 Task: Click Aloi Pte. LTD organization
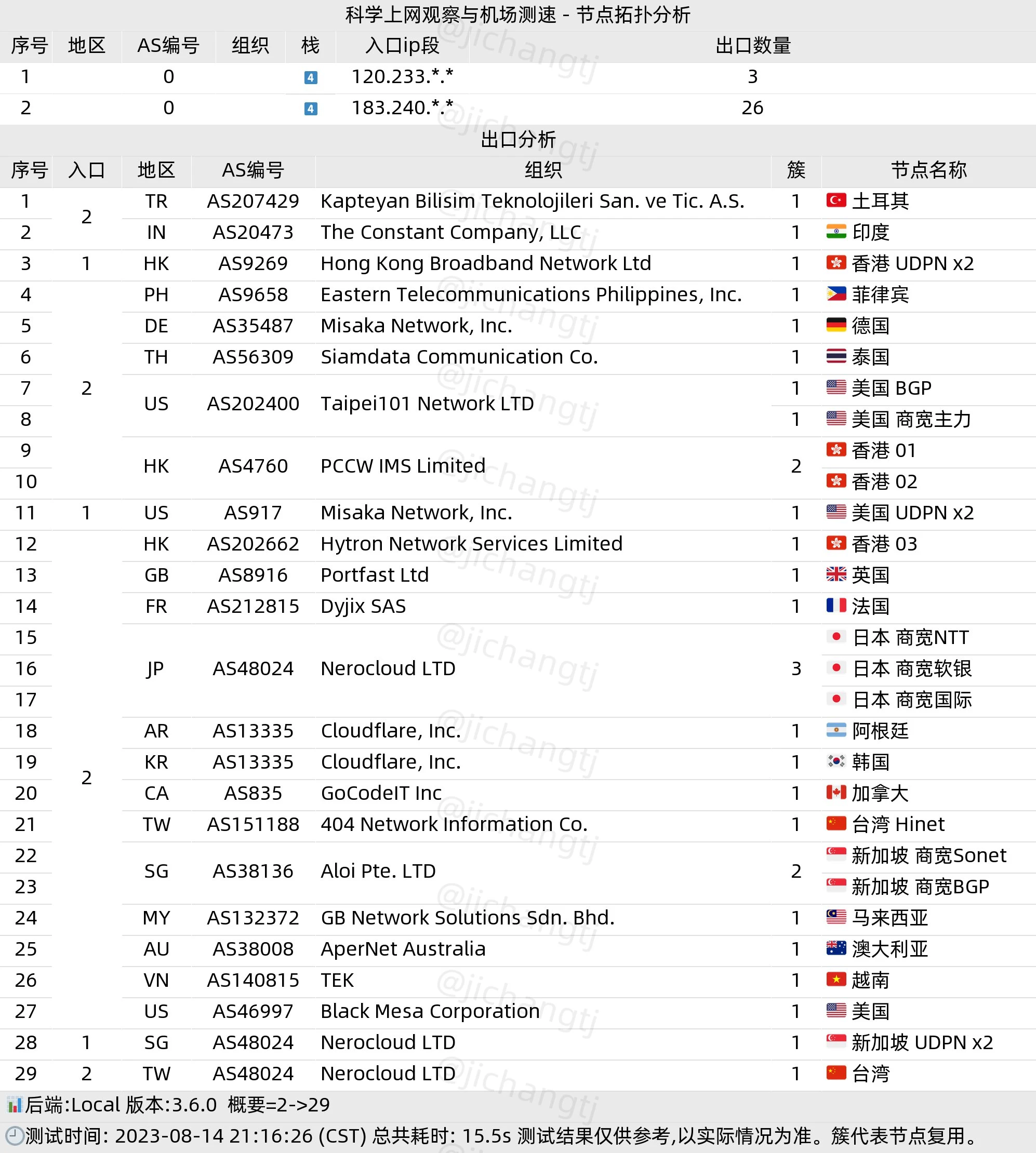378,871
